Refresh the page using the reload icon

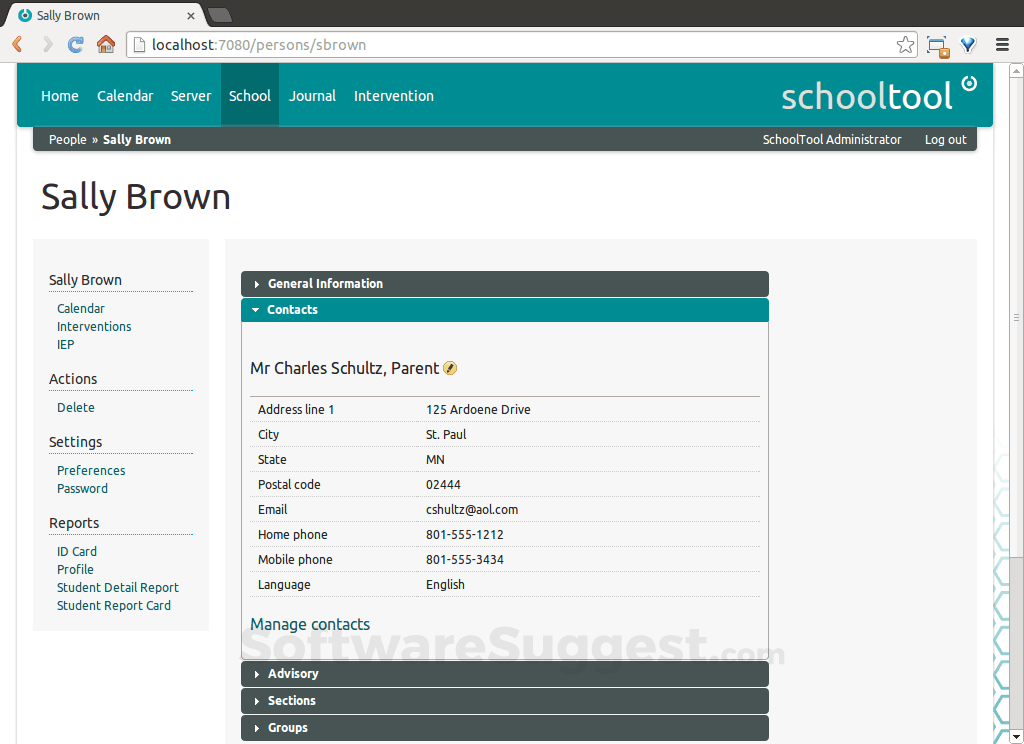tap(74, 44)
